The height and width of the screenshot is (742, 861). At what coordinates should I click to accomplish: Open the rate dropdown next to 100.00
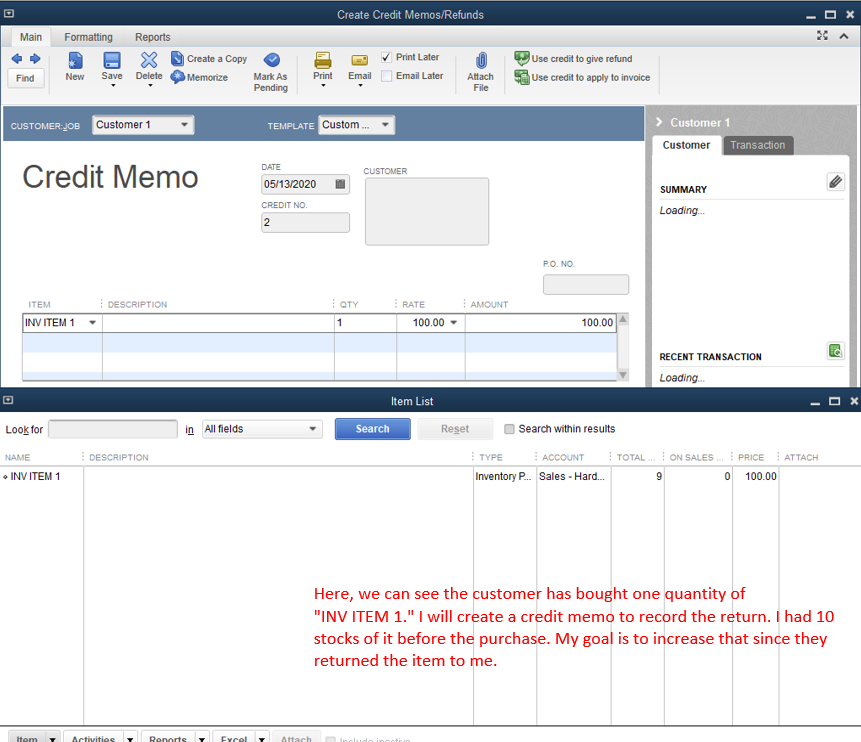coord(454,322)
